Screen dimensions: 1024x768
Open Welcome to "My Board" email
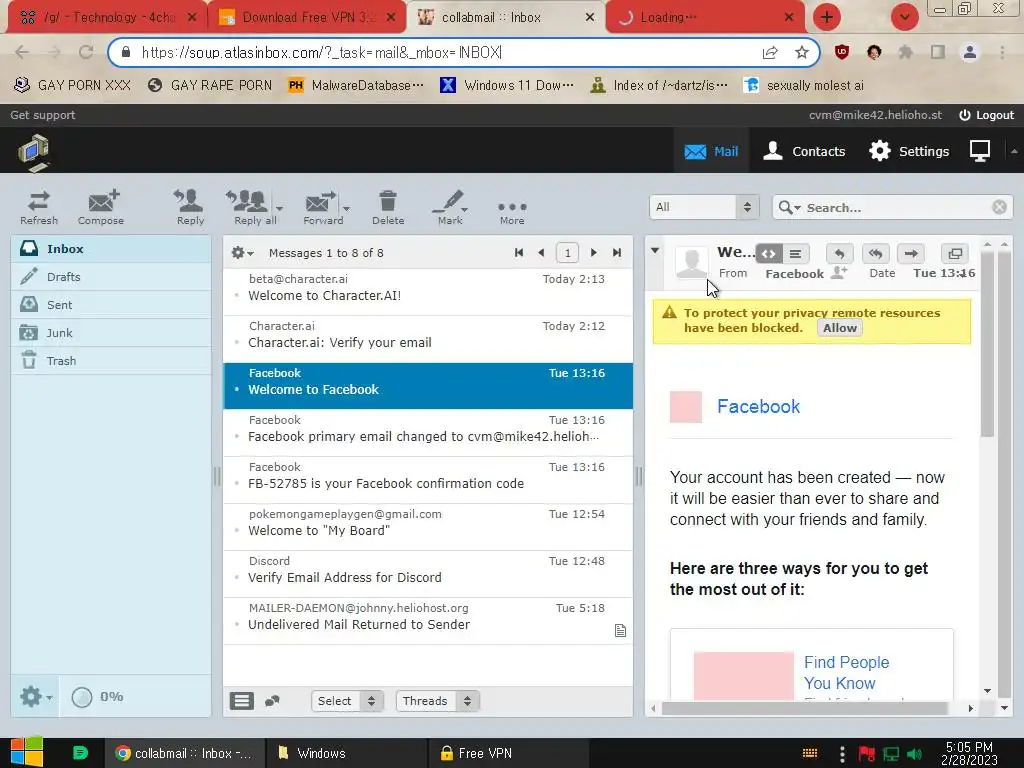coord(428,527)
